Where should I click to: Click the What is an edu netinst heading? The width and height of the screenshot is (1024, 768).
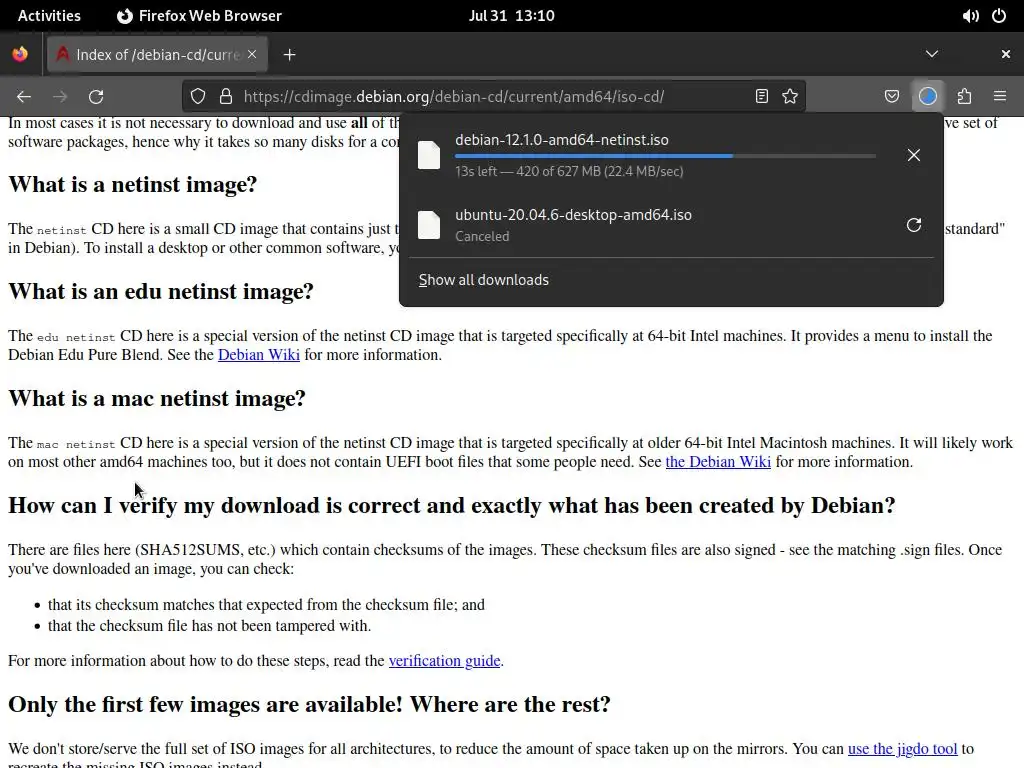[x=161, y=291]
